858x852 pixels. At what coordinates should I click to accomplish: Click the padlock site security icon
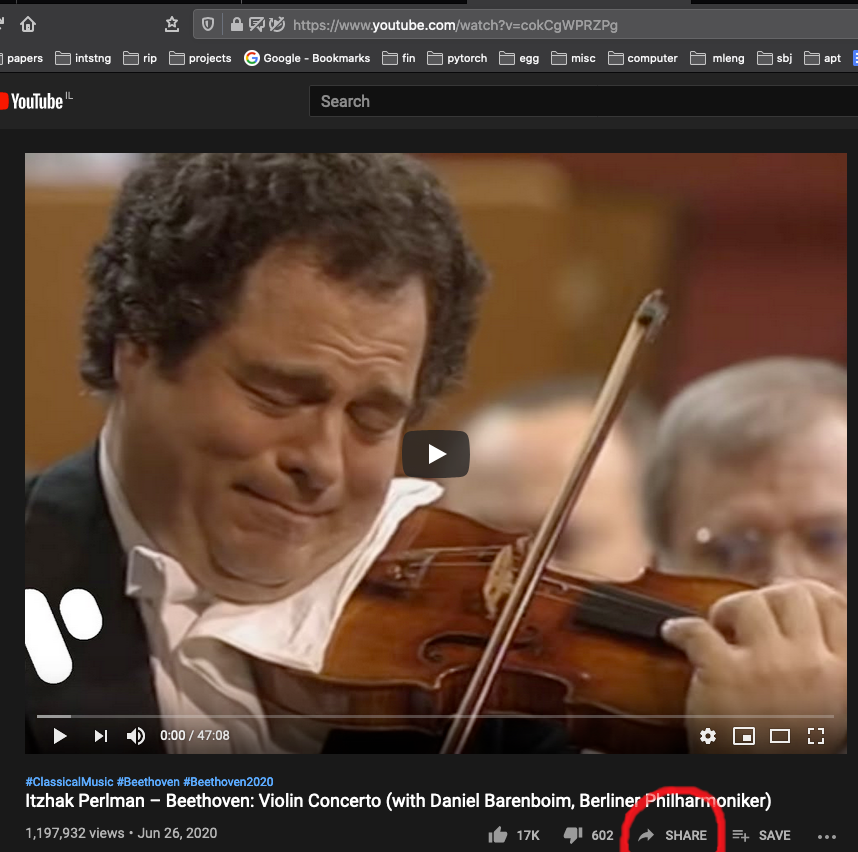coord(236,25)
